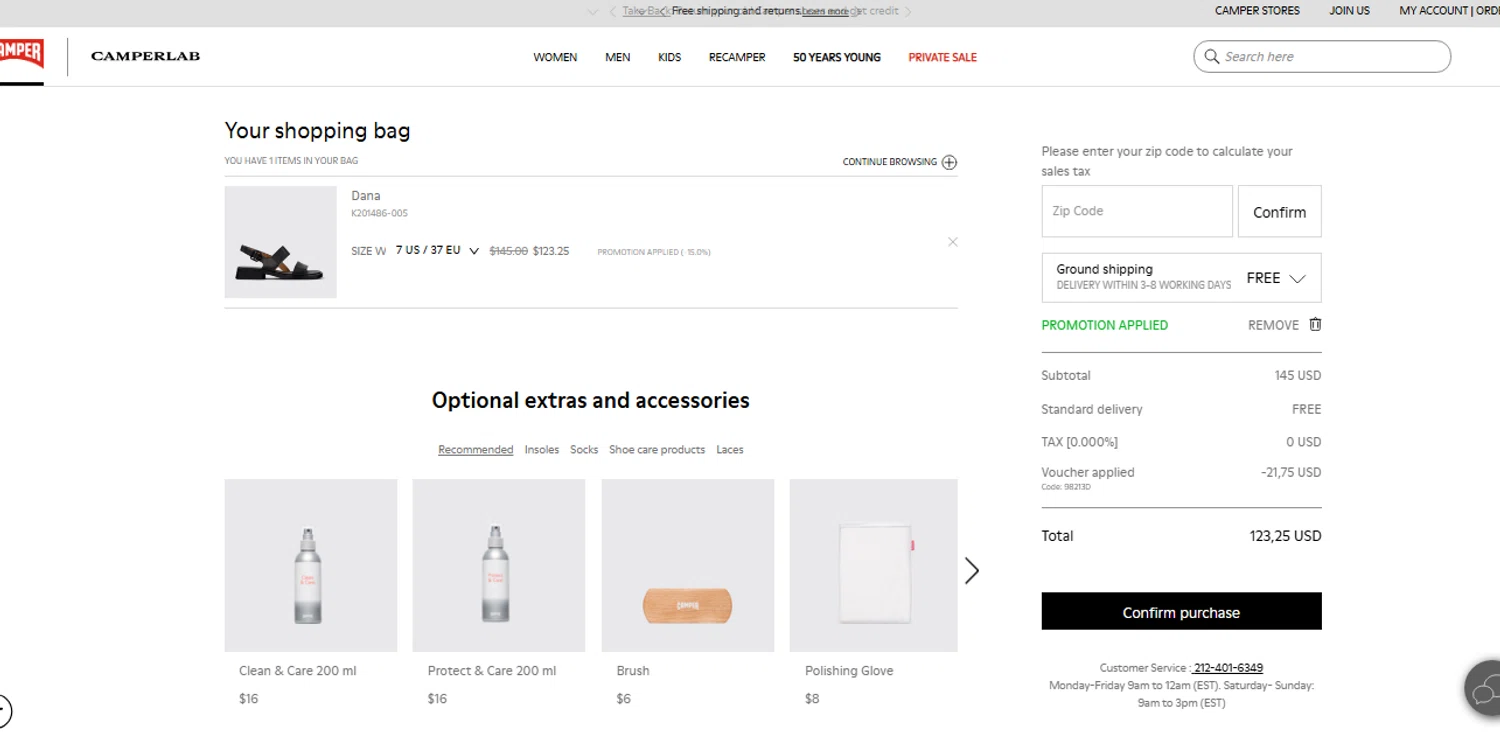Call customer service number 212-401-6349
The width and height of the screenshot is (1500, 744).
pyautogui.click(x=1228, y=668)
